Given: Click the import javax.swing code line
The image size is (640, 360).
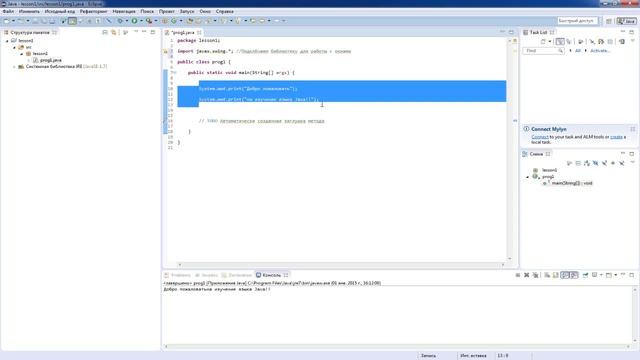Looking at the screenshot, I should [264, 51].
